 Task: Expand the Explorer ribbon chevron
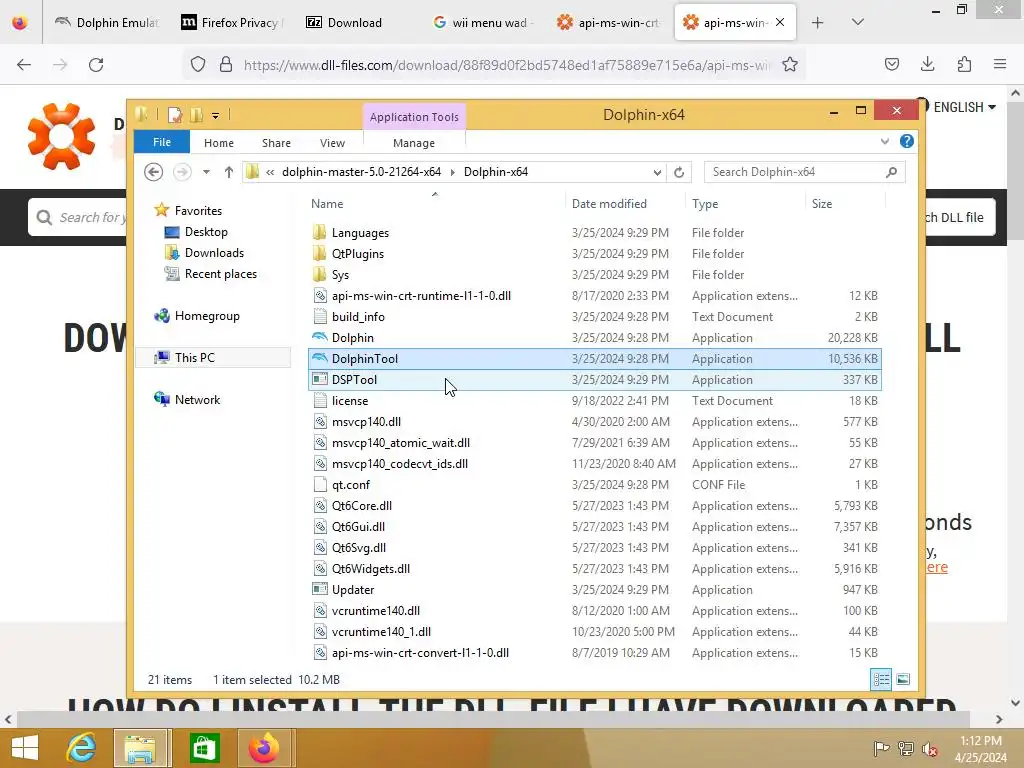(884, 141)
